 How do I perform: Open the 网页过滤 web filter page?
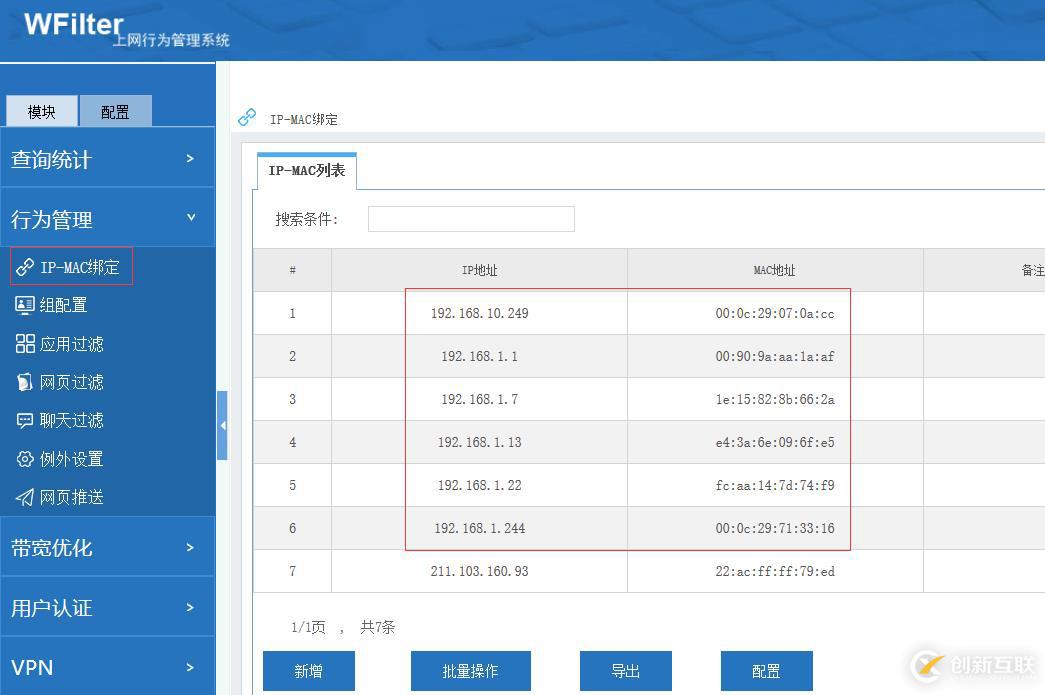tap(71, 382)
